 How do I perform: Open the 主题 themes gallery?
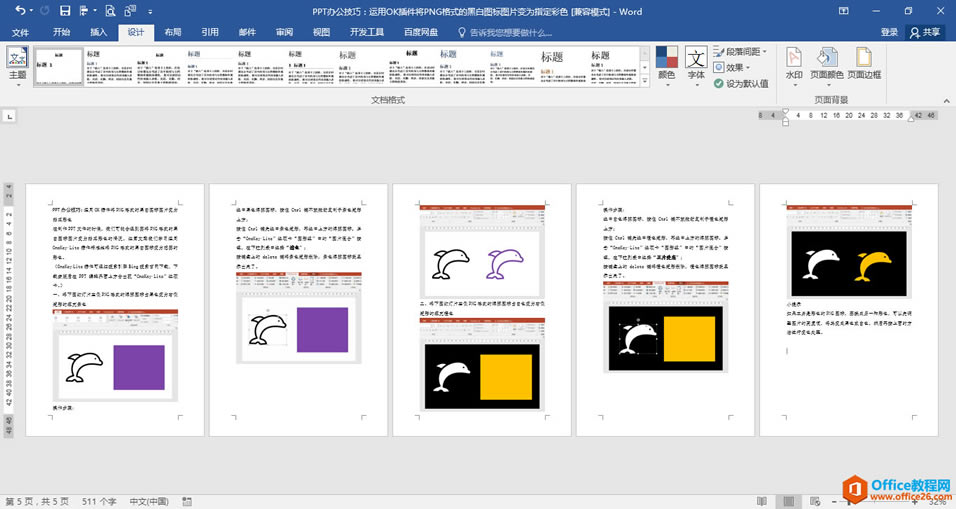click(17, 66)
